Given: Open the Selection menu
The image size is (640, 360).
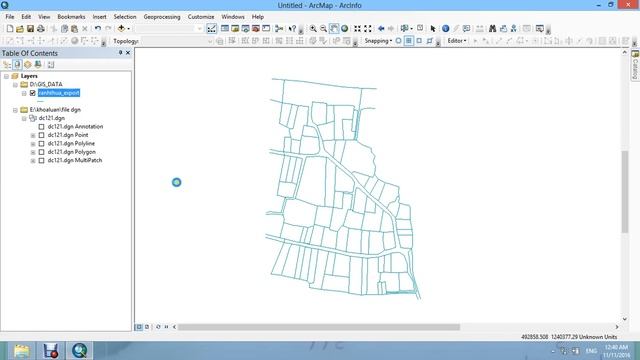Looking at the screenshot, I should tap(125, 17).
